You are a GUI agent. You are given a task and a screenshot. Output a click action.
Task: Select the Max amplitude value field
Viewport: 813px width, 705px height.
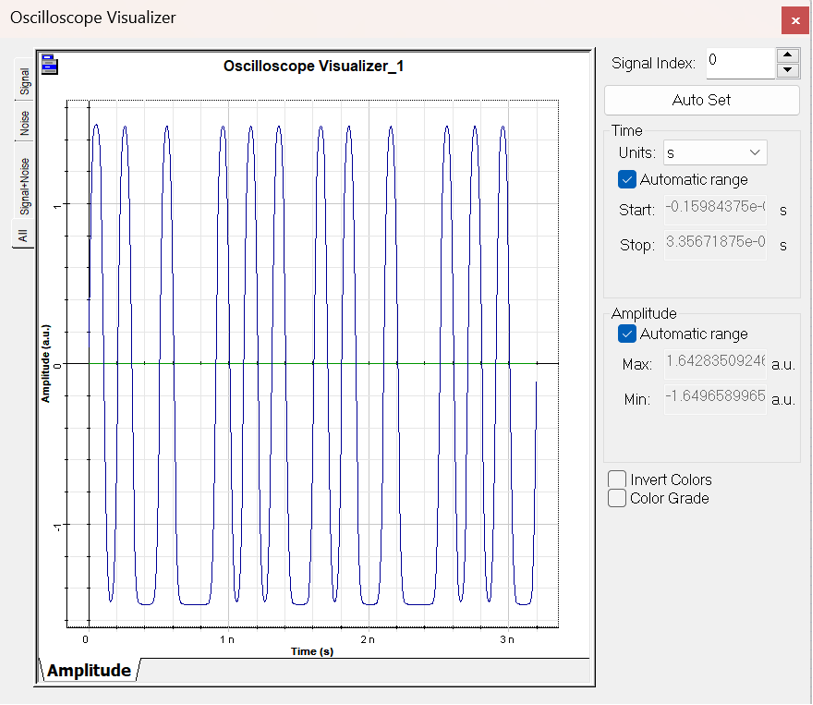click(x=714, y=364)
